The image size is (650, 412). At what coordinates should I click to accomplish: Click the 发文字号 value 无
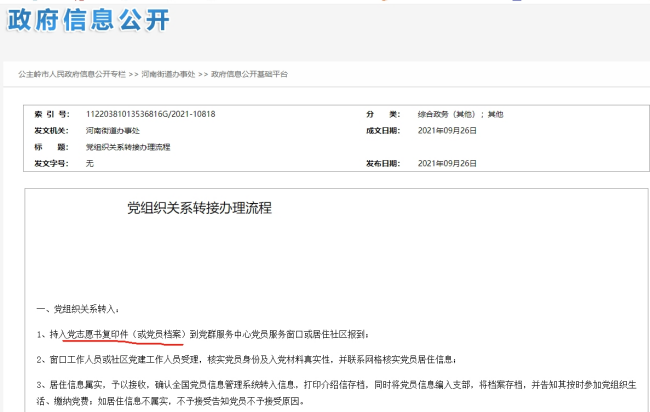tap(89, 162)
